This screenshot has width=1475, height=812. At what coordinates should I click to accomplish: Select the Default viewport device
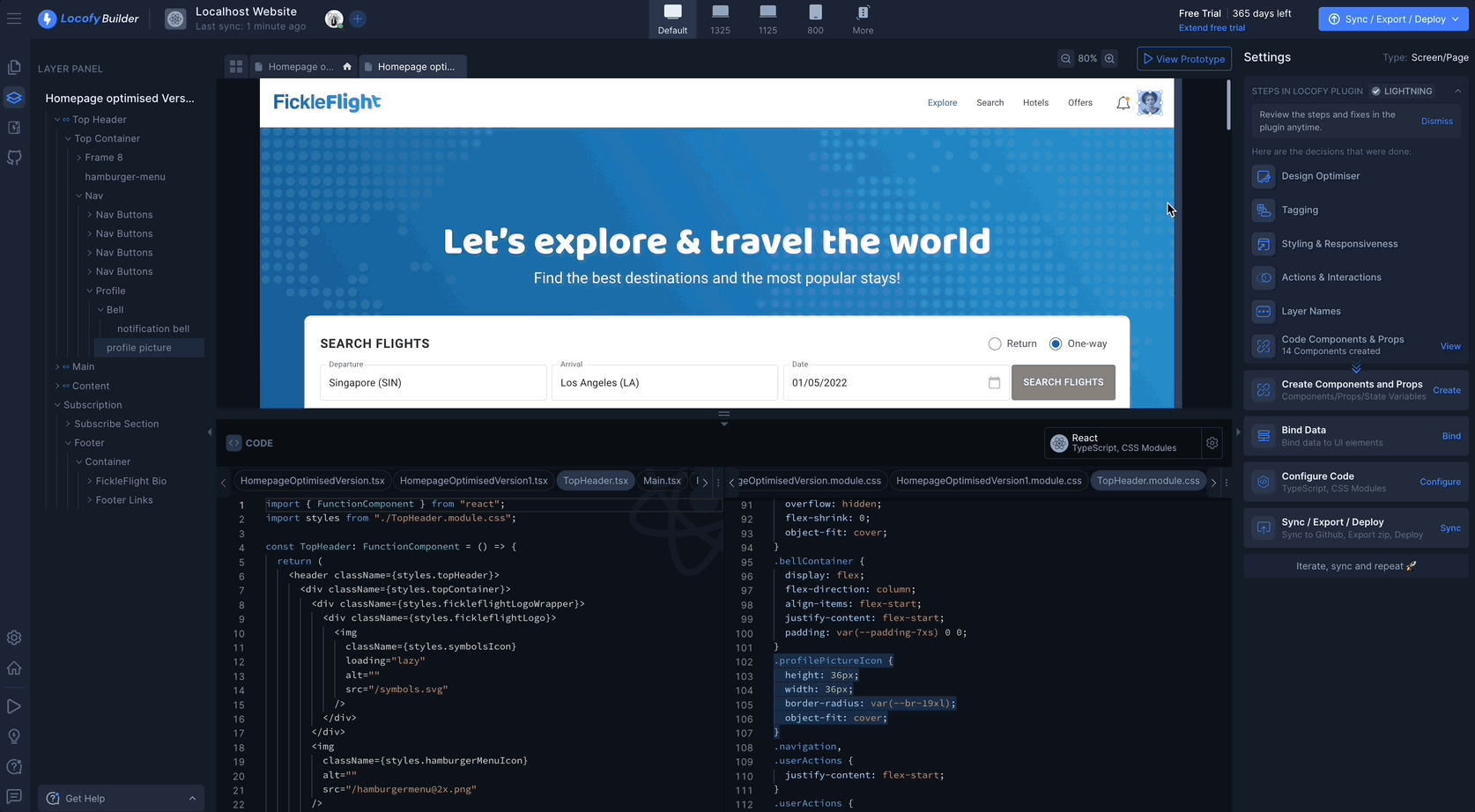[672, 18]
